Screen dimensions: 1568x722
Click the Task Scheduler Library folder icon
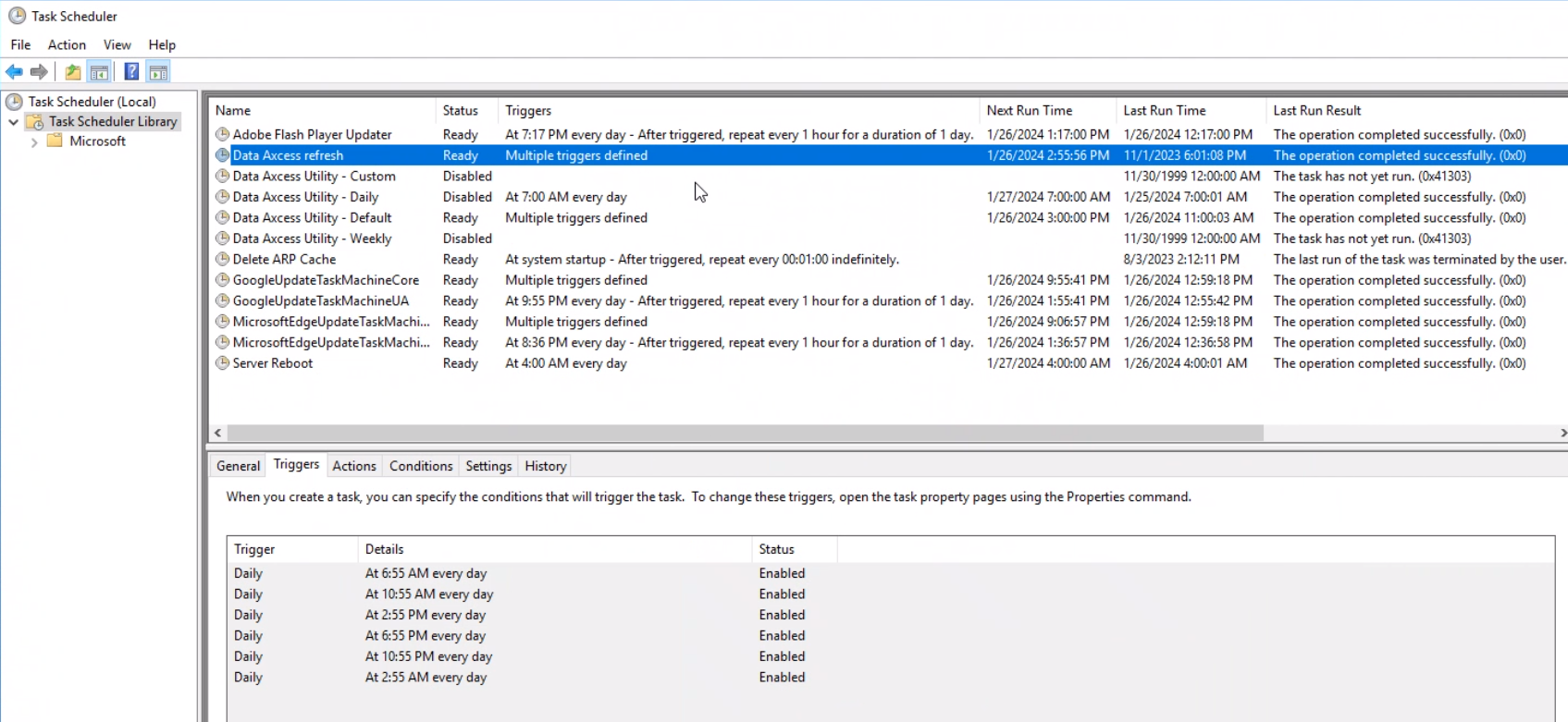(x=34, y=121)
